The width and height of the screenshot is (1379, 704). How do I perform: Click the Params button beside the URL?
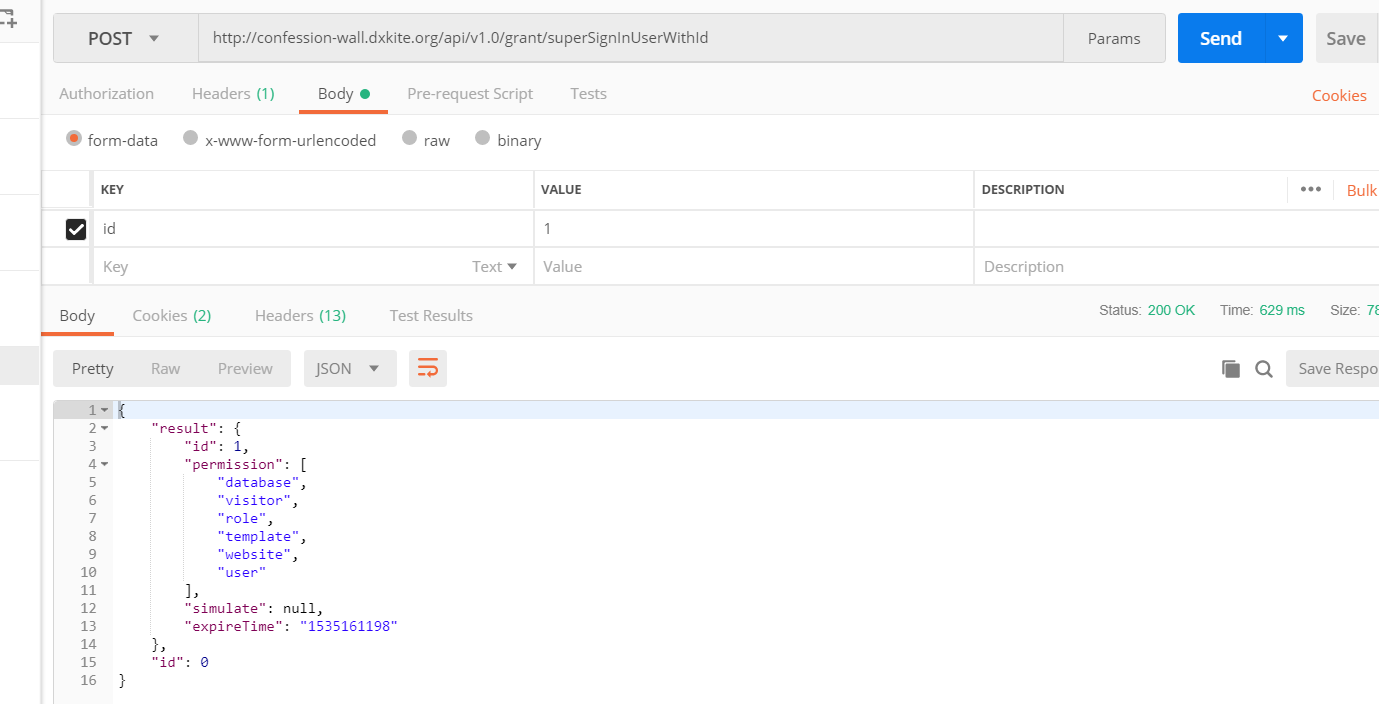click(1114, 39)
